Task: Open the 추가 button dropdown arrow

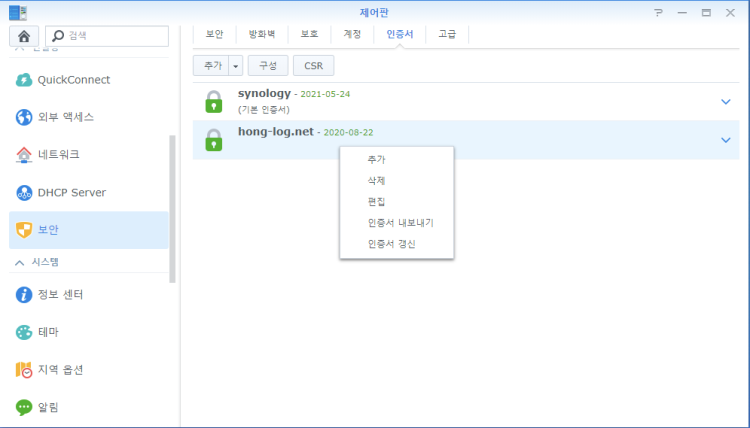Action: tap(236, 65)
